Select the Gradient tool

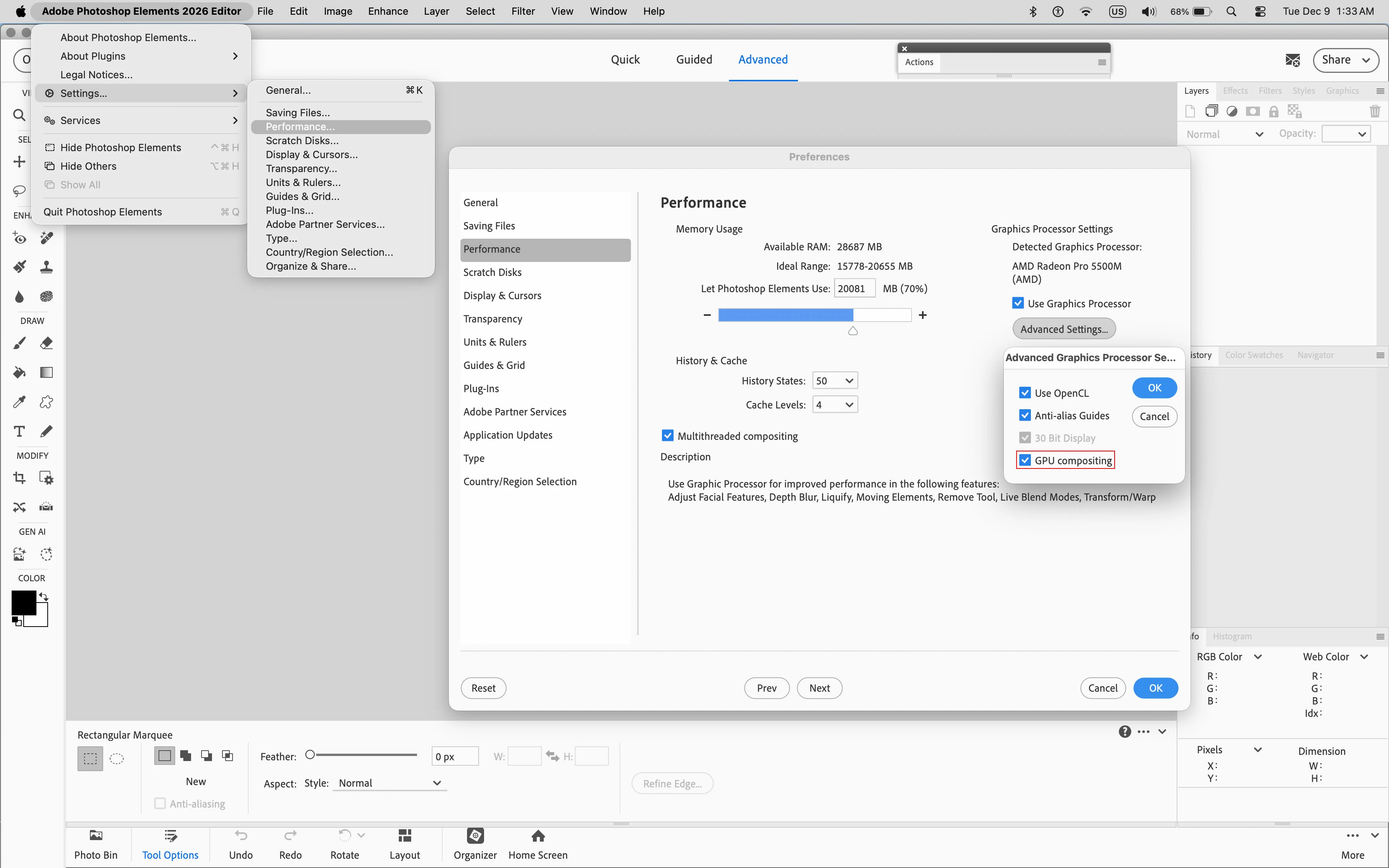[x=47, y=372]
